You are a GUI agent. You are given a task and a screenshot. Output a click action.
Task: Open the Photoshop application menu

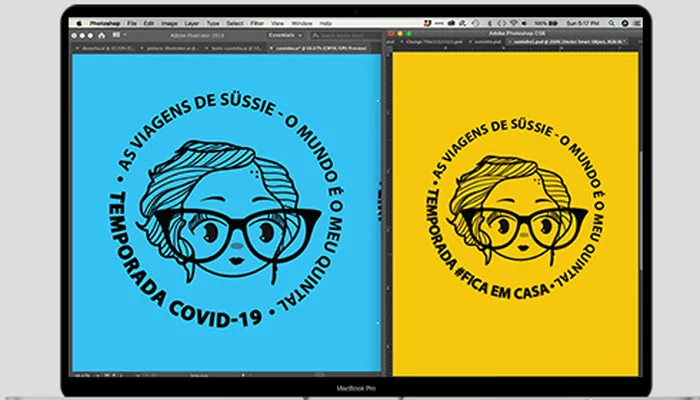click(x=105, y=23)
